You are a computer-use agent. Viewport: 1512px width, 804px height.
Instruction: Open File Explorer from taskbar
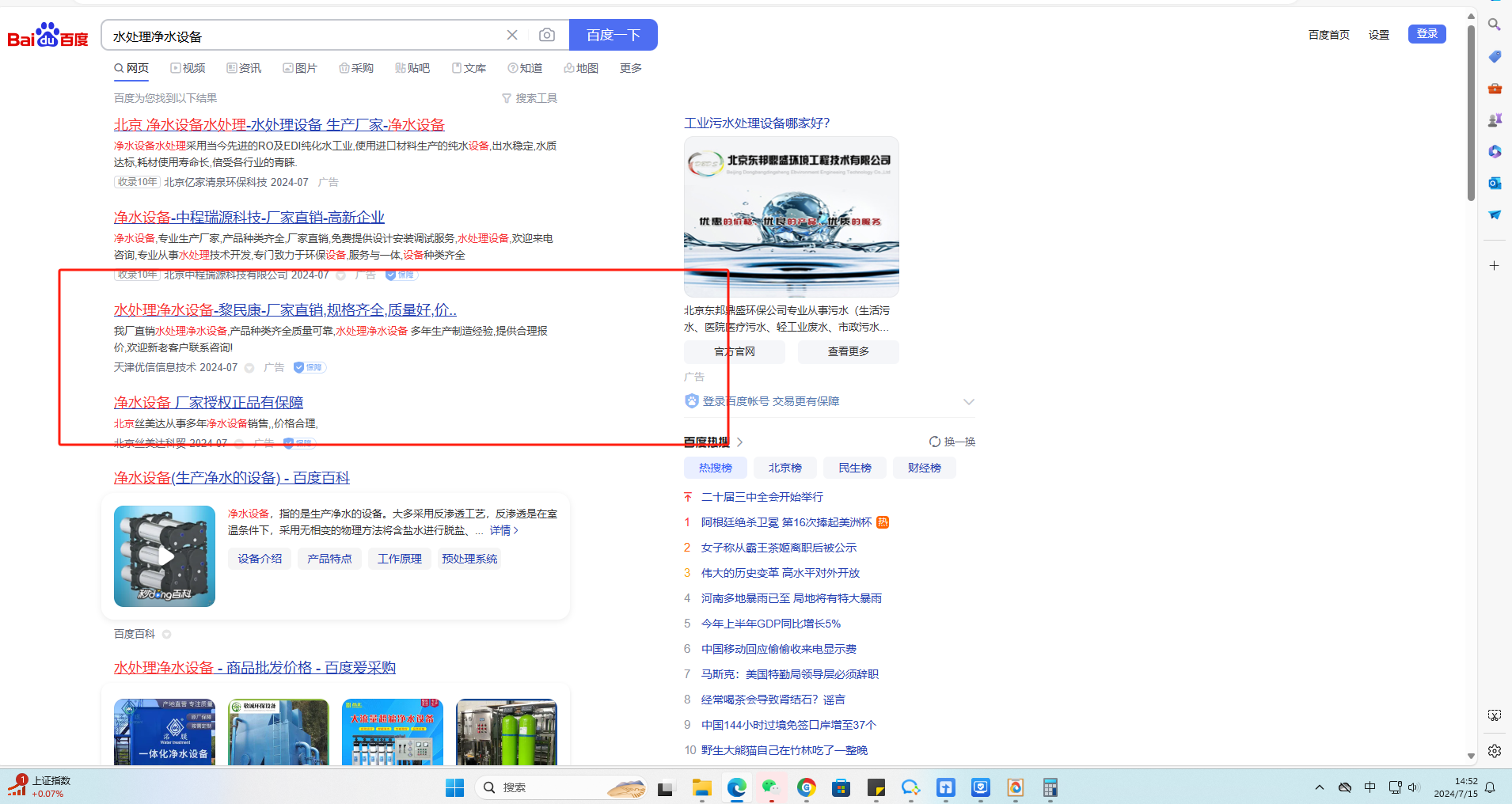pyautogui.click(x=701, y=787)
